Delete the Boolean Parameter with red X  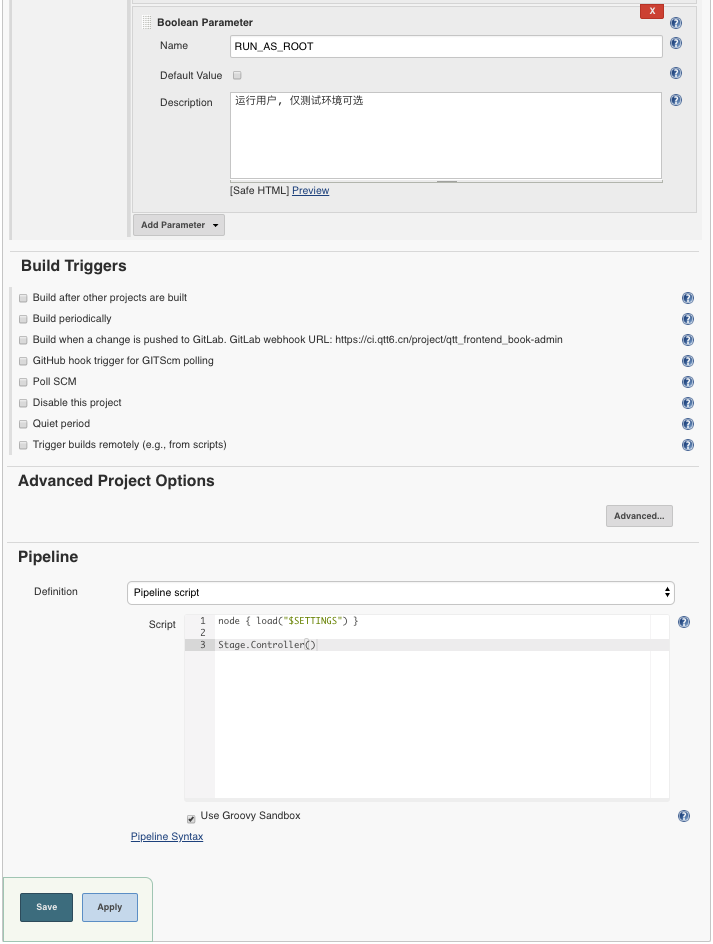click(x=651, y=11)
